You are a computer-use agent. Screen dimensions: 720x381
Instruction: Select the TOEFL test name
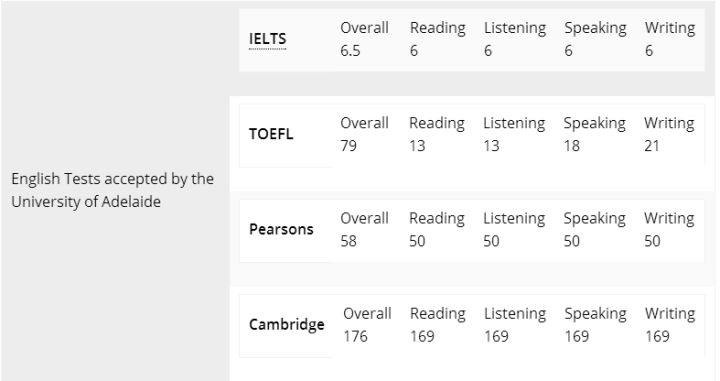point(271,134)
